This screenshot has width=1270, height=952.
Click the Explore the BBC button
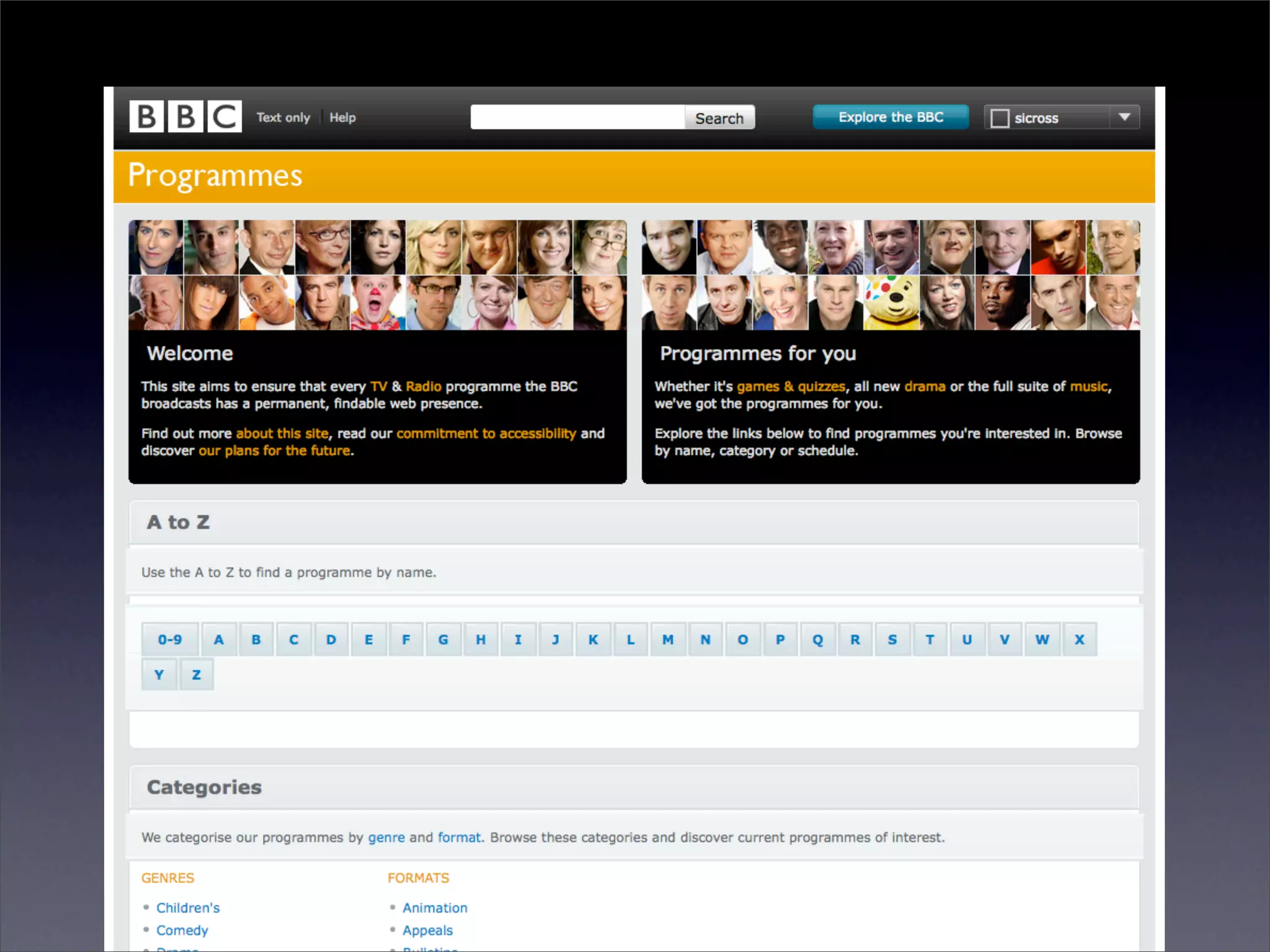pos(890,117)
